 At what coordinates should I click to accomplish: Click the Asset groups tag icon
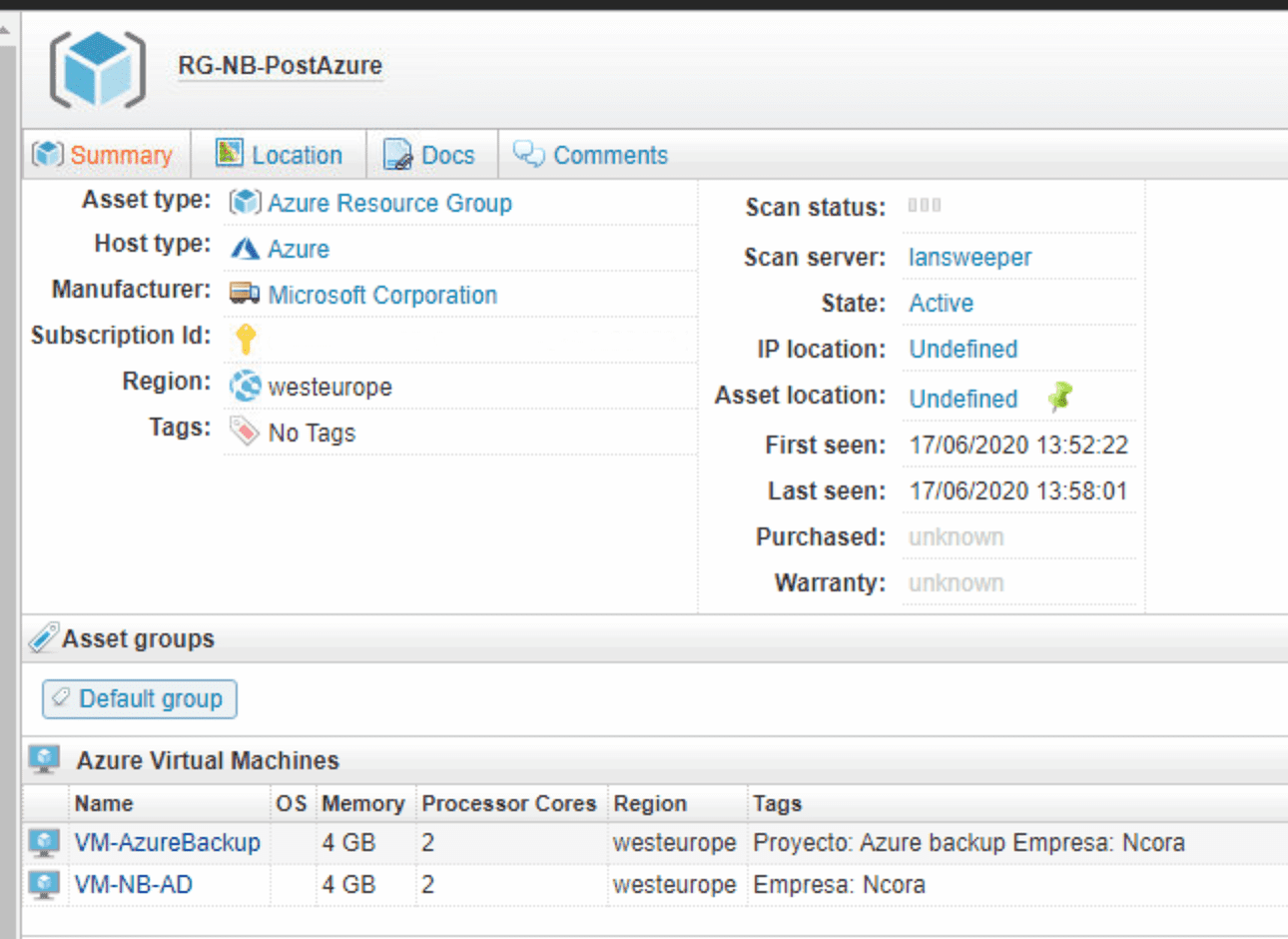43,637
